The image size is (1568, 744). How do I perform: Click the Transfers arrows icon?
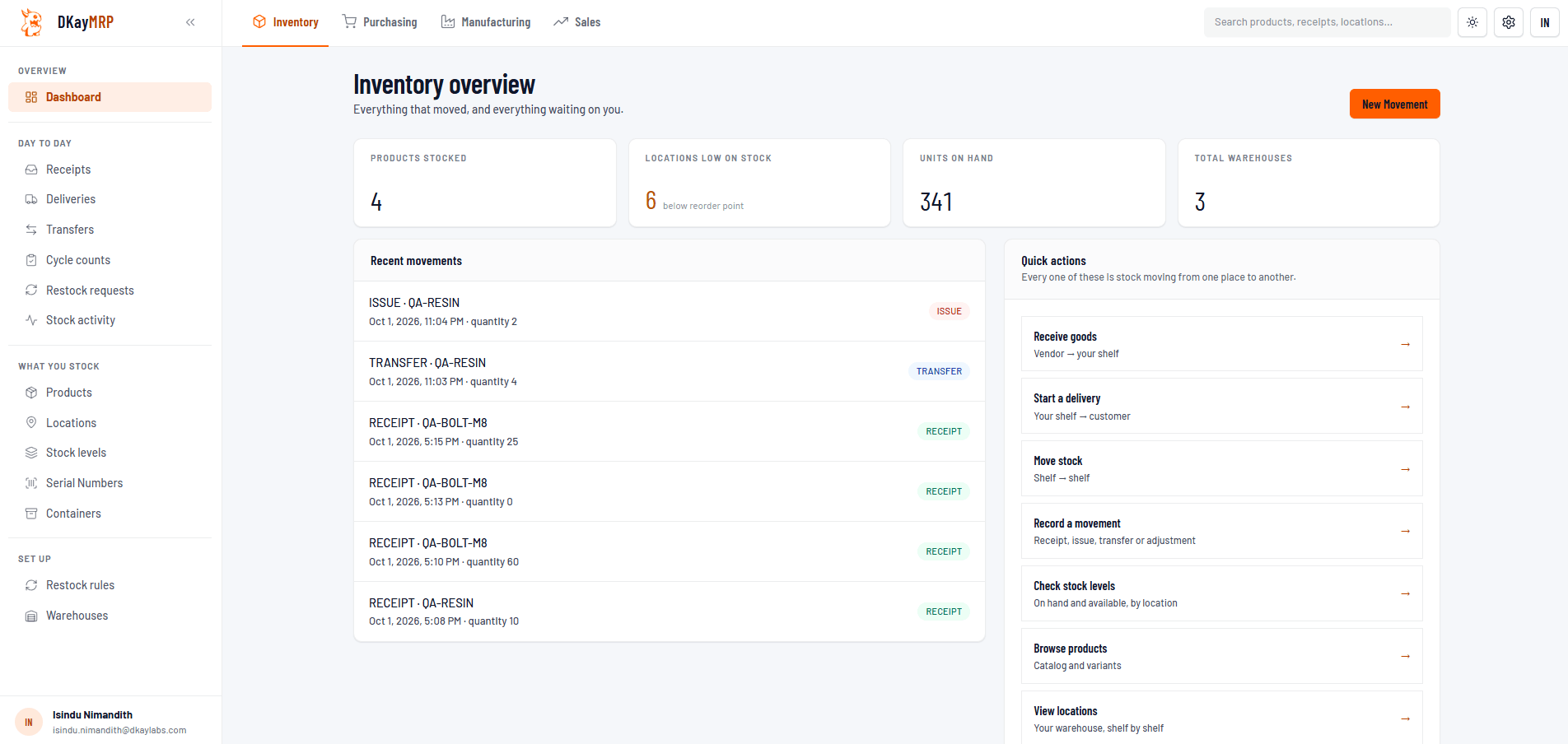point(31,230)
